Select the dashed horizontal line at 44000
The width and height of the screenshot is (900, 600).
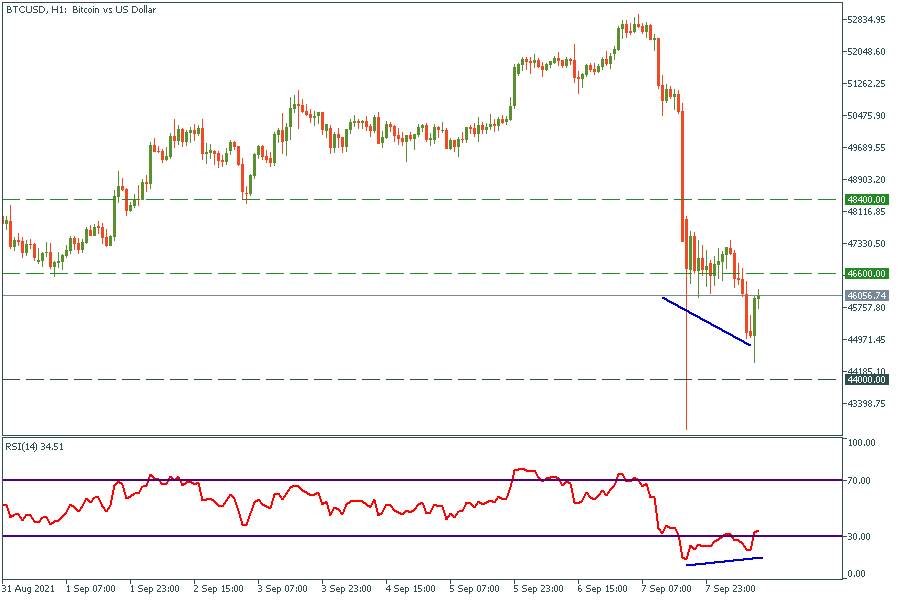tap(400, 380)
